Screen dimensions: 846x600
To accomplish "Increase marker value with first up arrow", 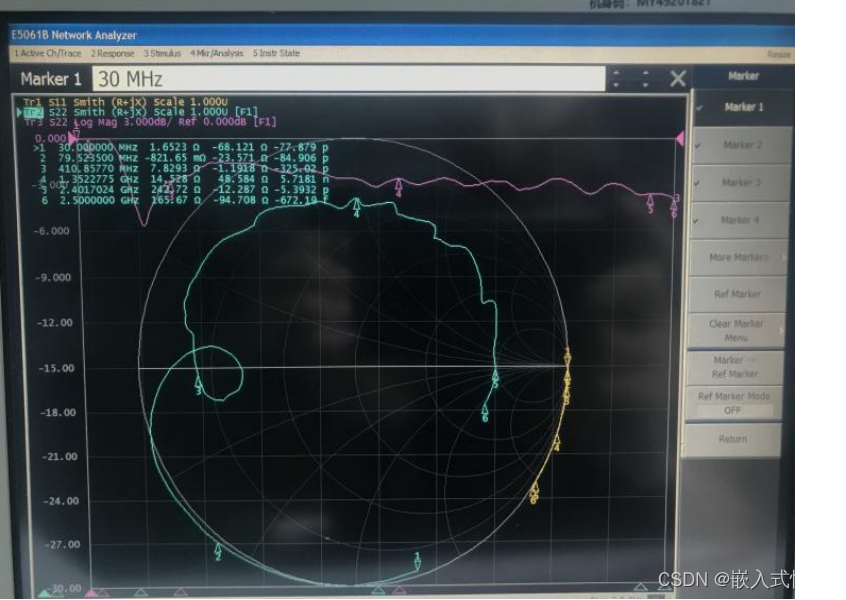I will (617, 72).
